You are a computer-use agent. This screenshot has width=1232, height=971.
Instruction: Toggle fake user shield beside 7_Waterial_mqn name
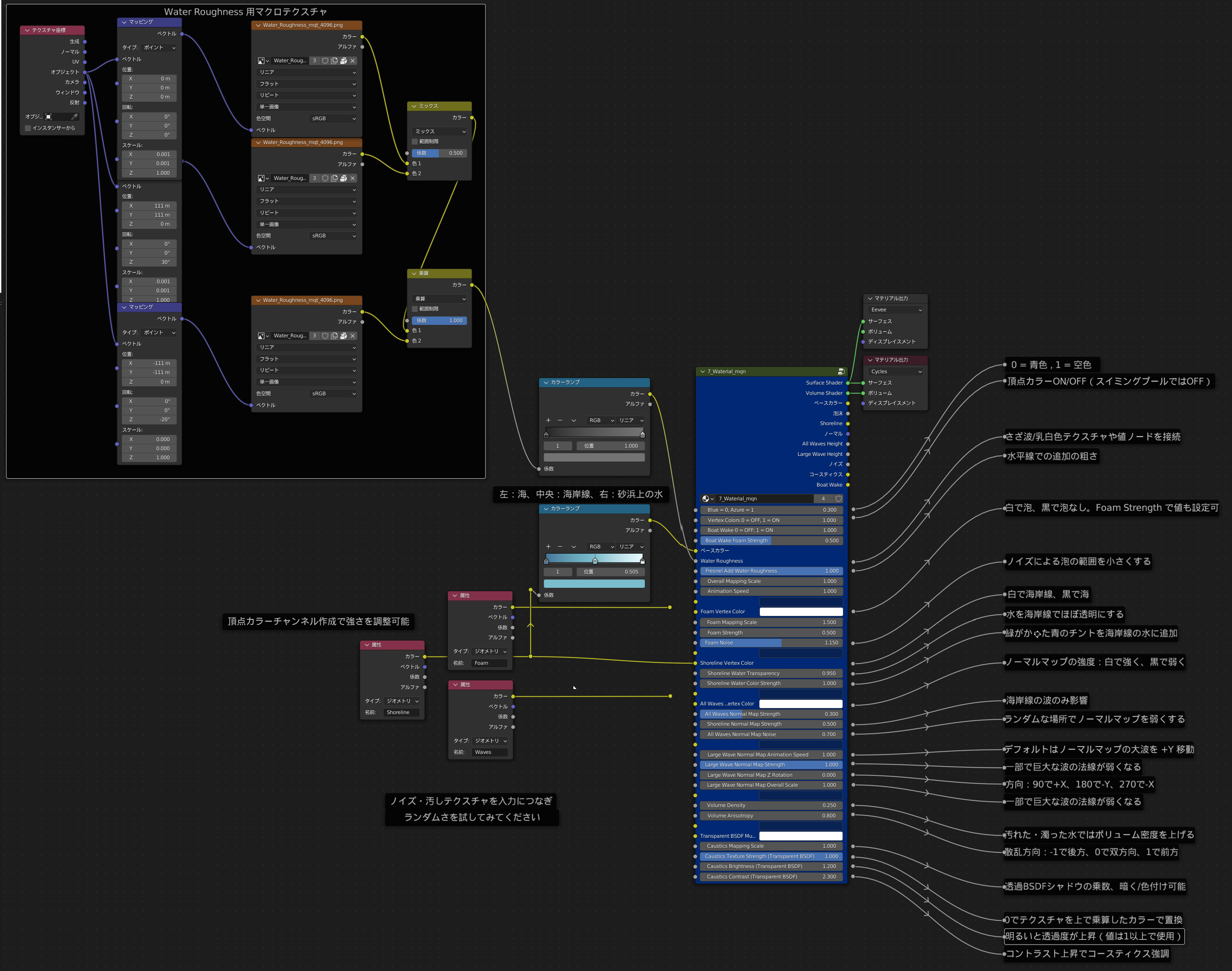coord(838,499)
